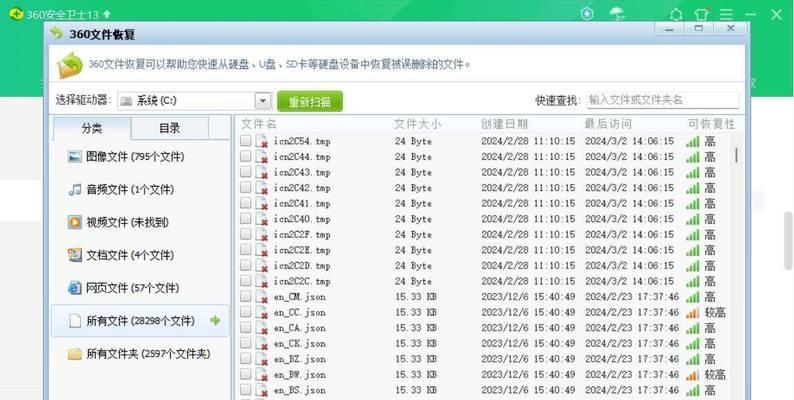Click the image files category icon
This screenshot has height=400, width=794.
(x=74, y=156)
